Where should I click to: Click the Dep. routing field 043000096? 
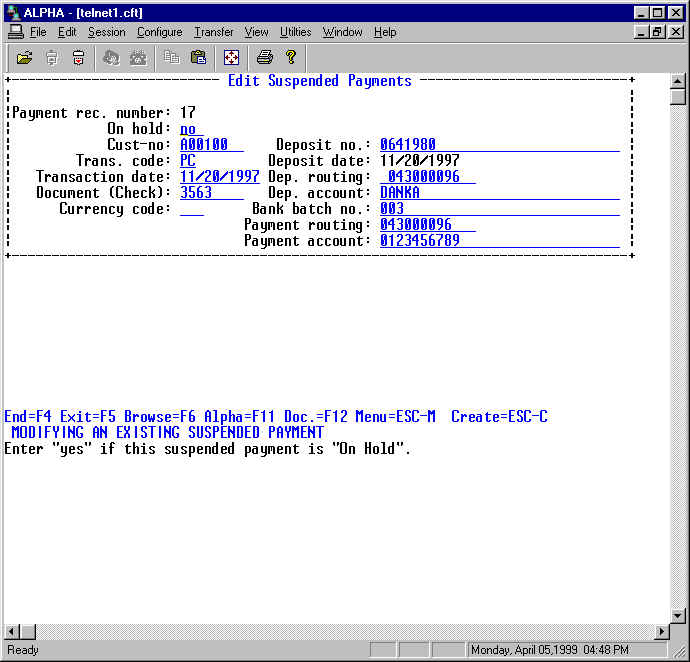pyautogui.click(x=428, y=177)
